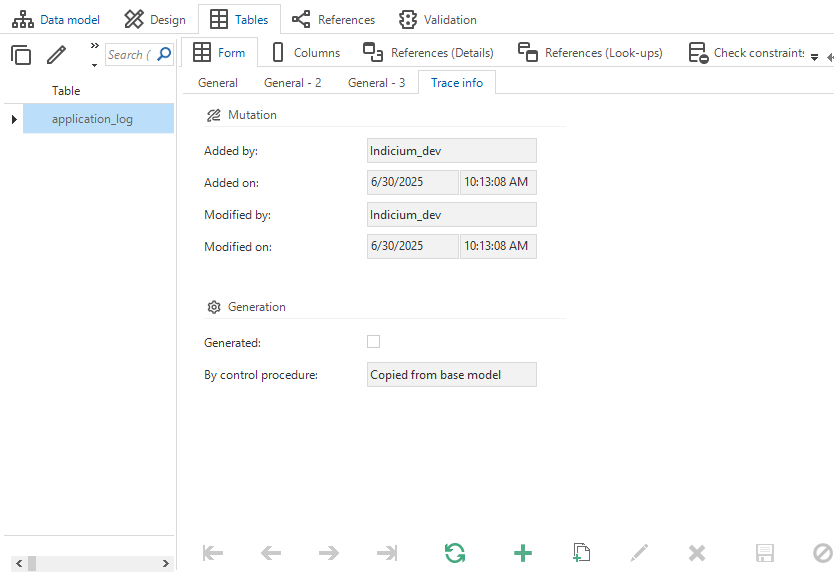Open the Check constraints tab
The width and height of the screenshot is (834, 575).
[746, 53]
